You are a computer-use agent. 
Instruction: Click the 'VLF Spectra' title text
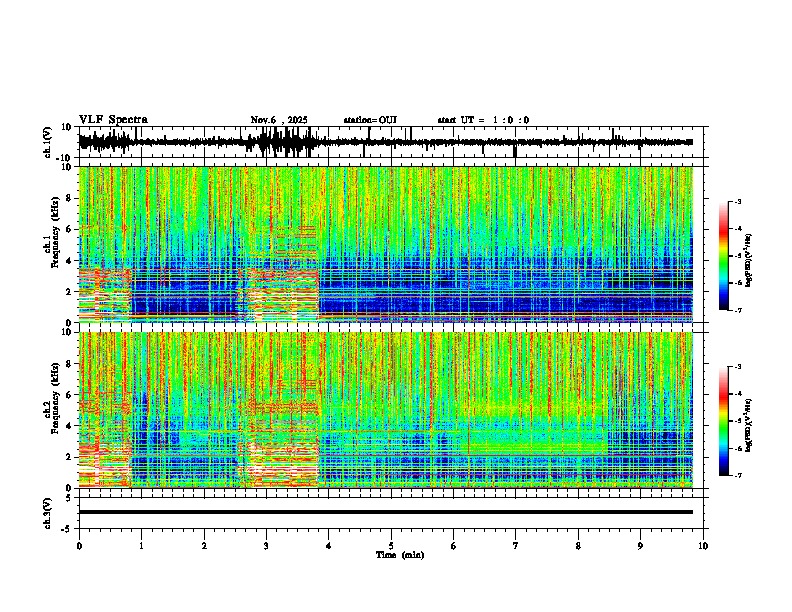point(113,120)
